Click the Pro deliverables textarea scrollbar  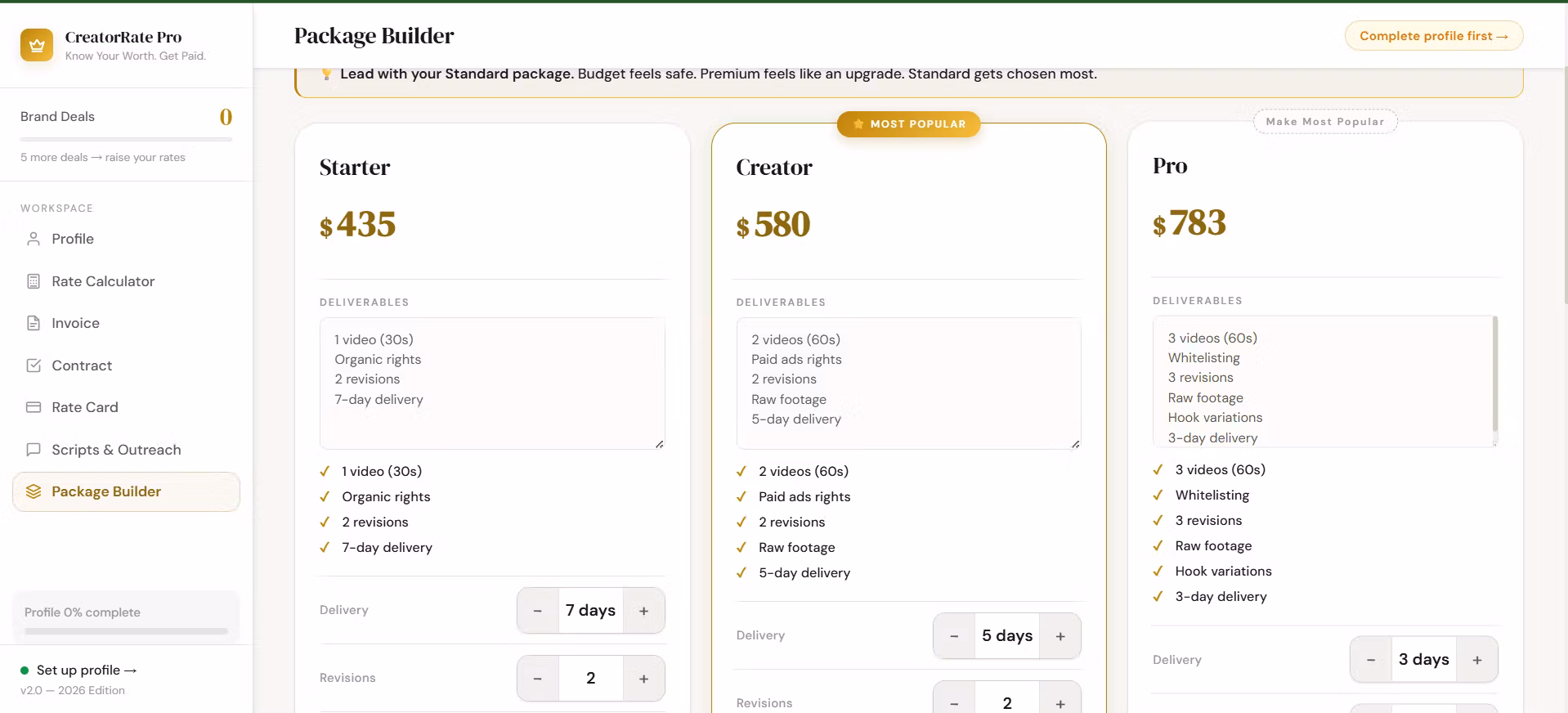pyautogui.click(x=1494, y=373)
